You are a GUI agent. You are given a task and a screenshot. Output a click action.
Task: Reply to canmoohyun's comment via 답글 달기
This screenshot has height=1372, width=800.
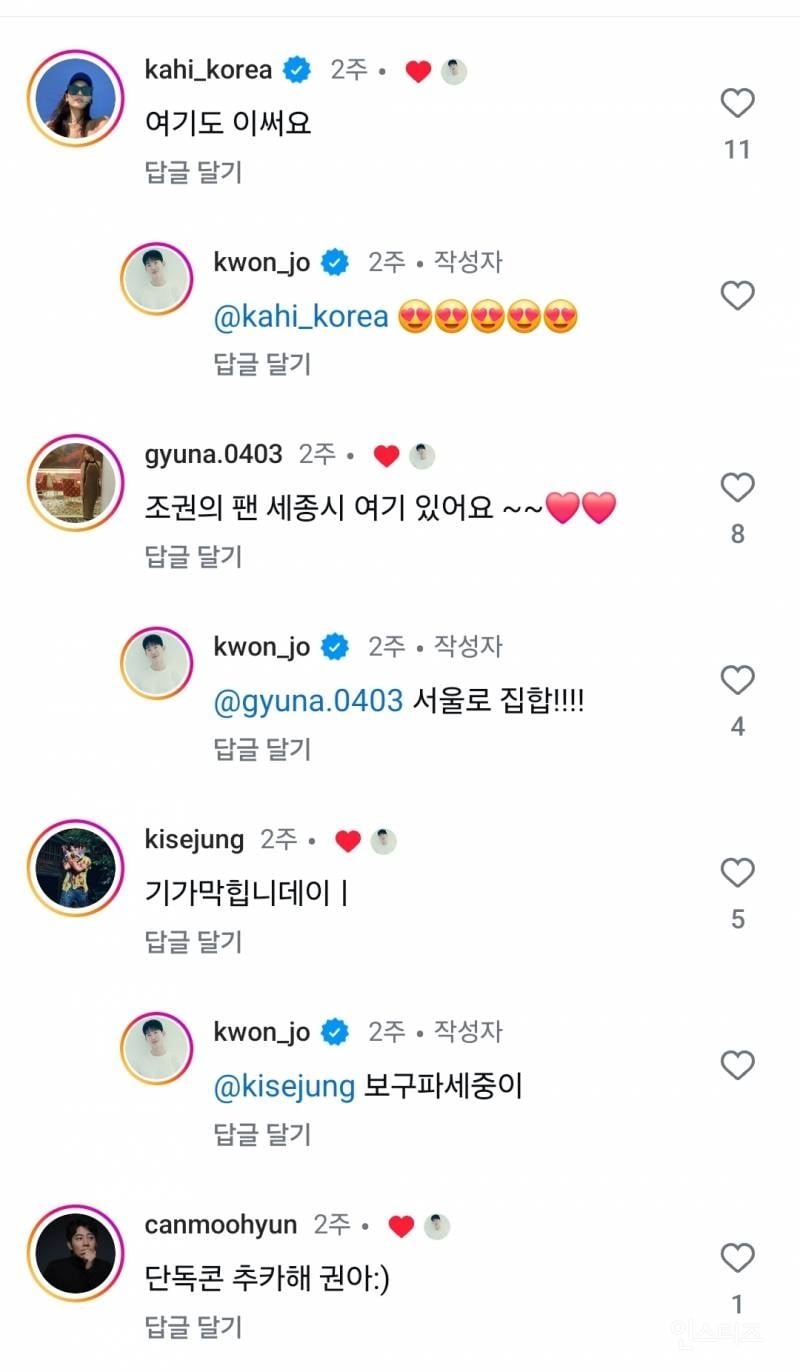[x=193, y=1326]
